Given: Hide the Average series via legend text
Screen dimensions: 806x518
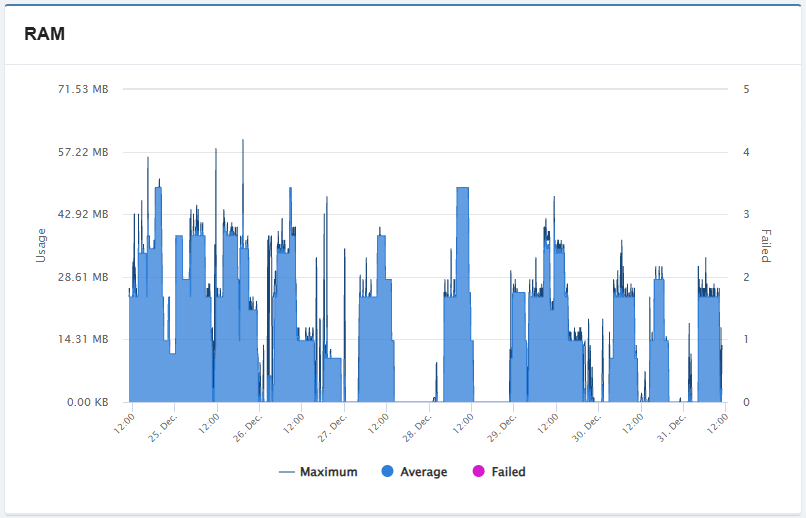Looking at the screenshot, I should (x=423, y=472).
